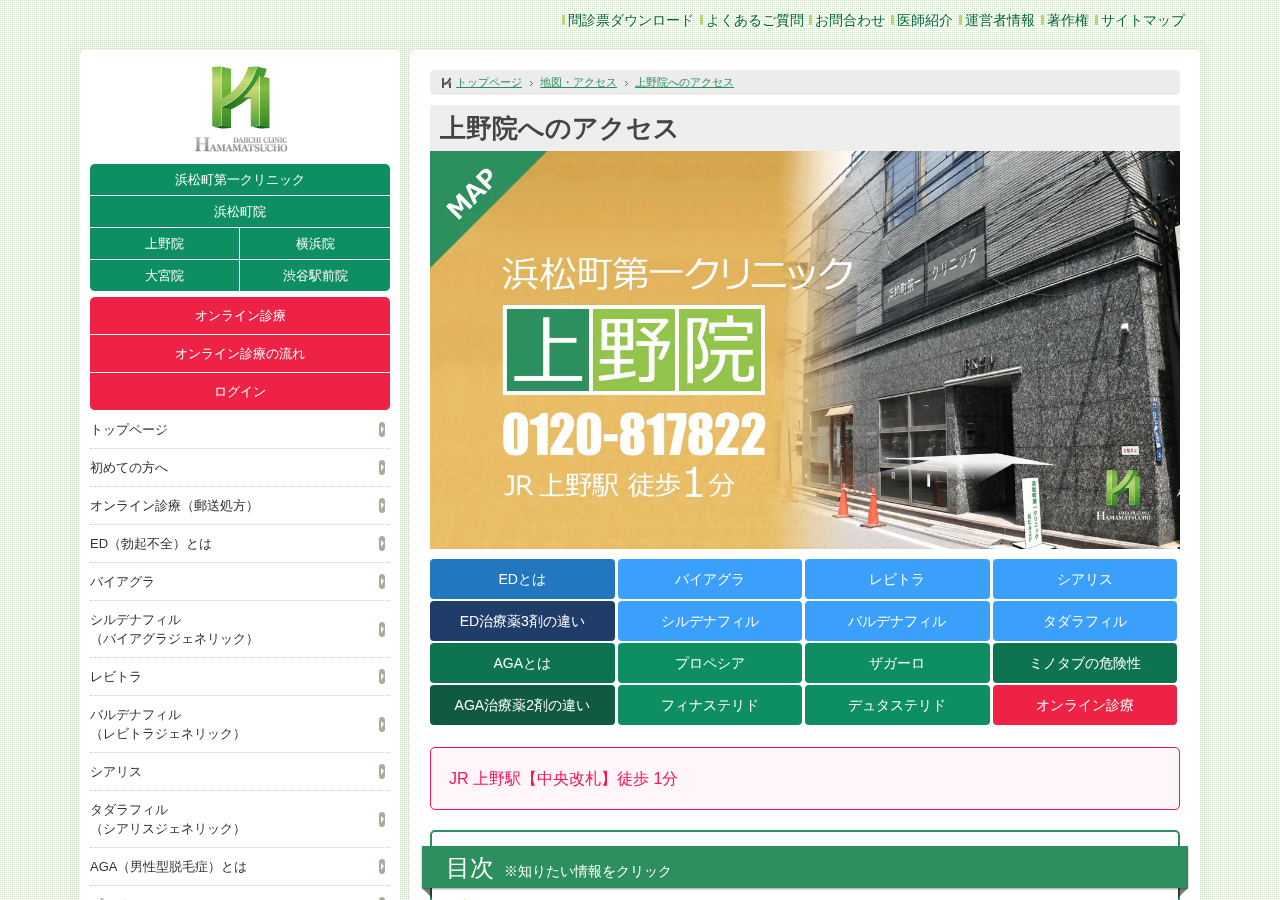Click arrow next to sidebar シアリス
The height and width of the screenshot is (900, 1280).
click(x=382, y=772)
